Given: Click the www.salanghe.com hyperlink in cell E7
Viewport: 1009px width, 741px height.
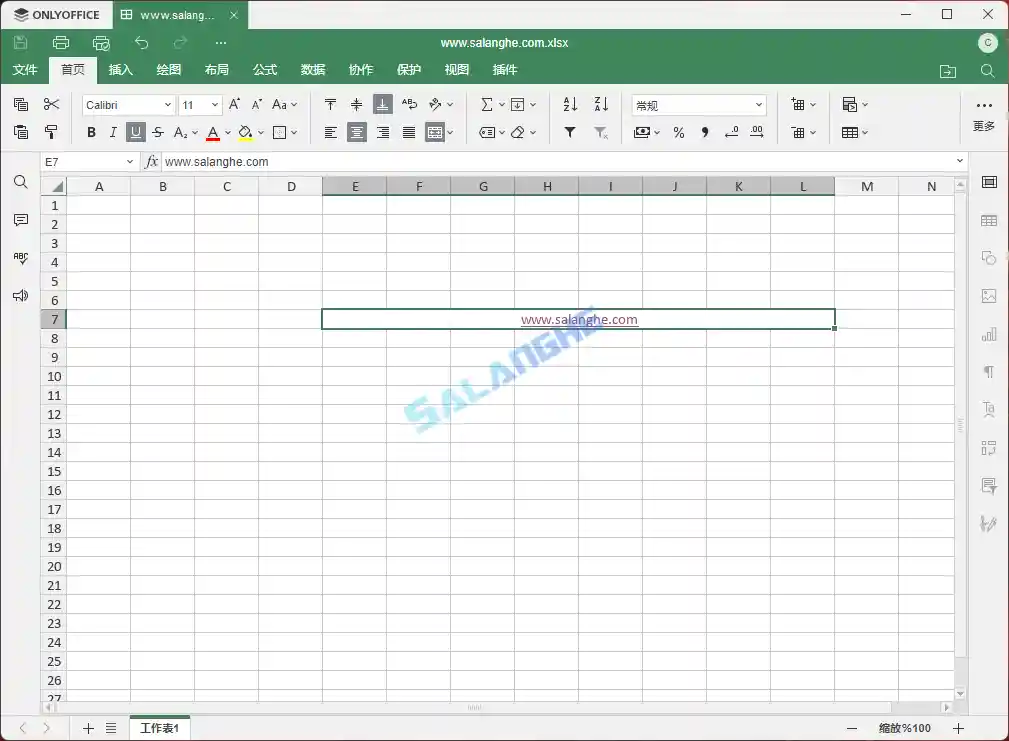Looking at the screenshot, I should click(578, 319).
